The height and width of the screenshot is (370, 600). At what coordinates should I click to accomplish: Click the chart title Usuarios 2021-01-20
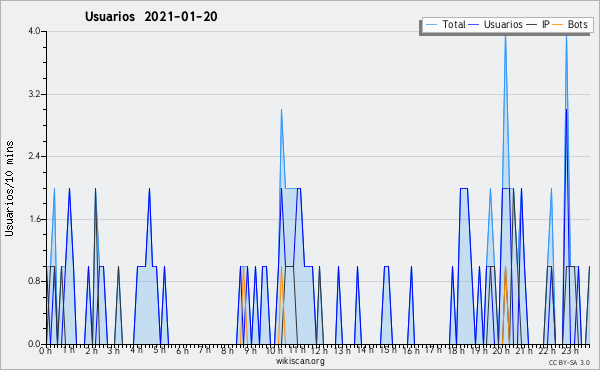151,16
